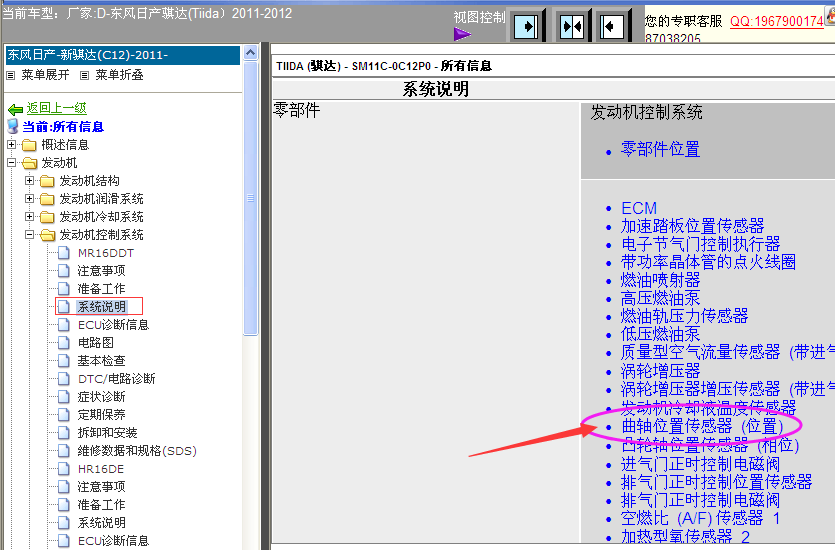Click the green back arrow icon
Image resolution: width=835 pixels, height=550 pixels.
pos(15,110)
